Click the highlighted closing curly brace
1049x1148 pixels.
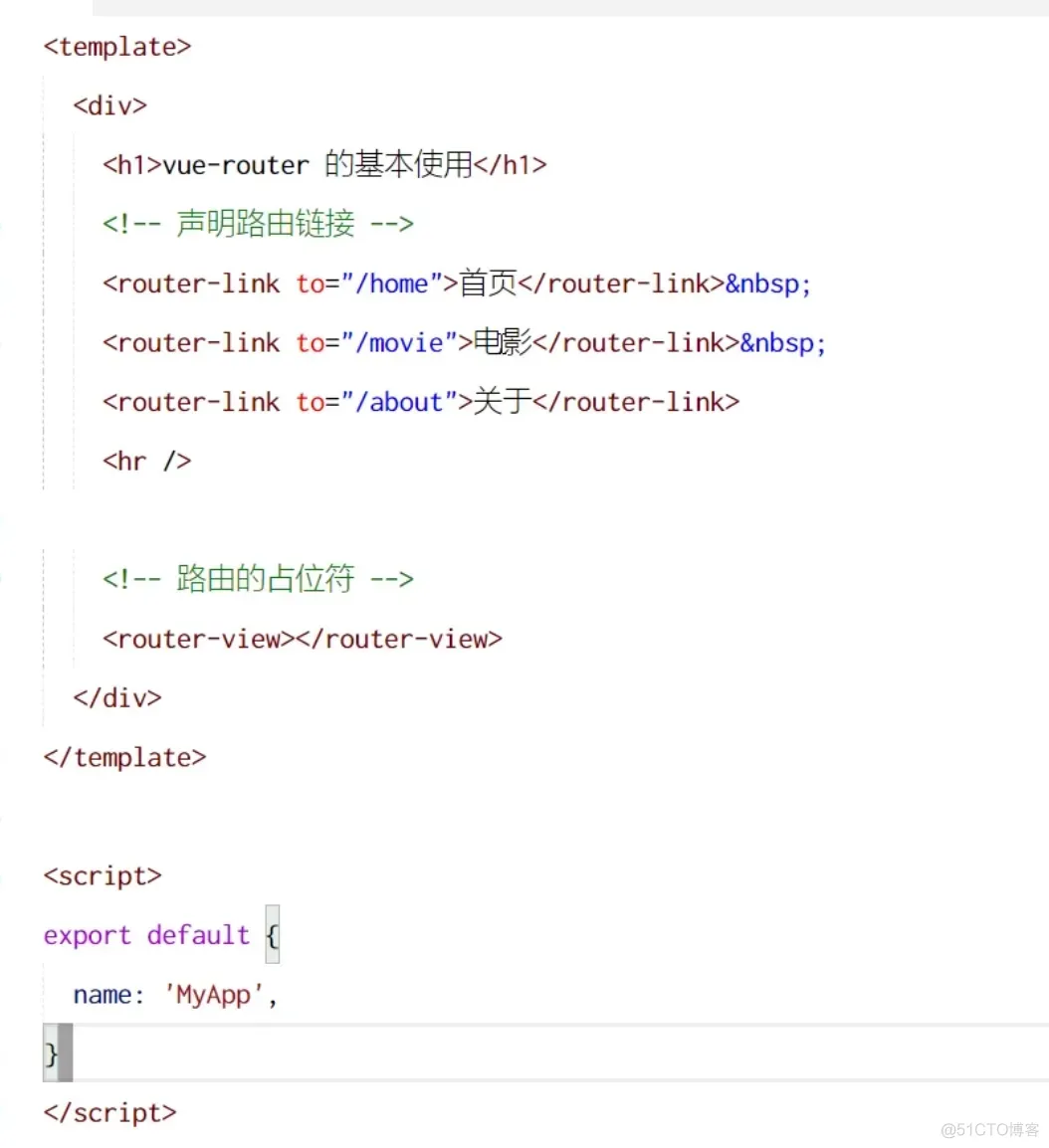pos(51,1052)
